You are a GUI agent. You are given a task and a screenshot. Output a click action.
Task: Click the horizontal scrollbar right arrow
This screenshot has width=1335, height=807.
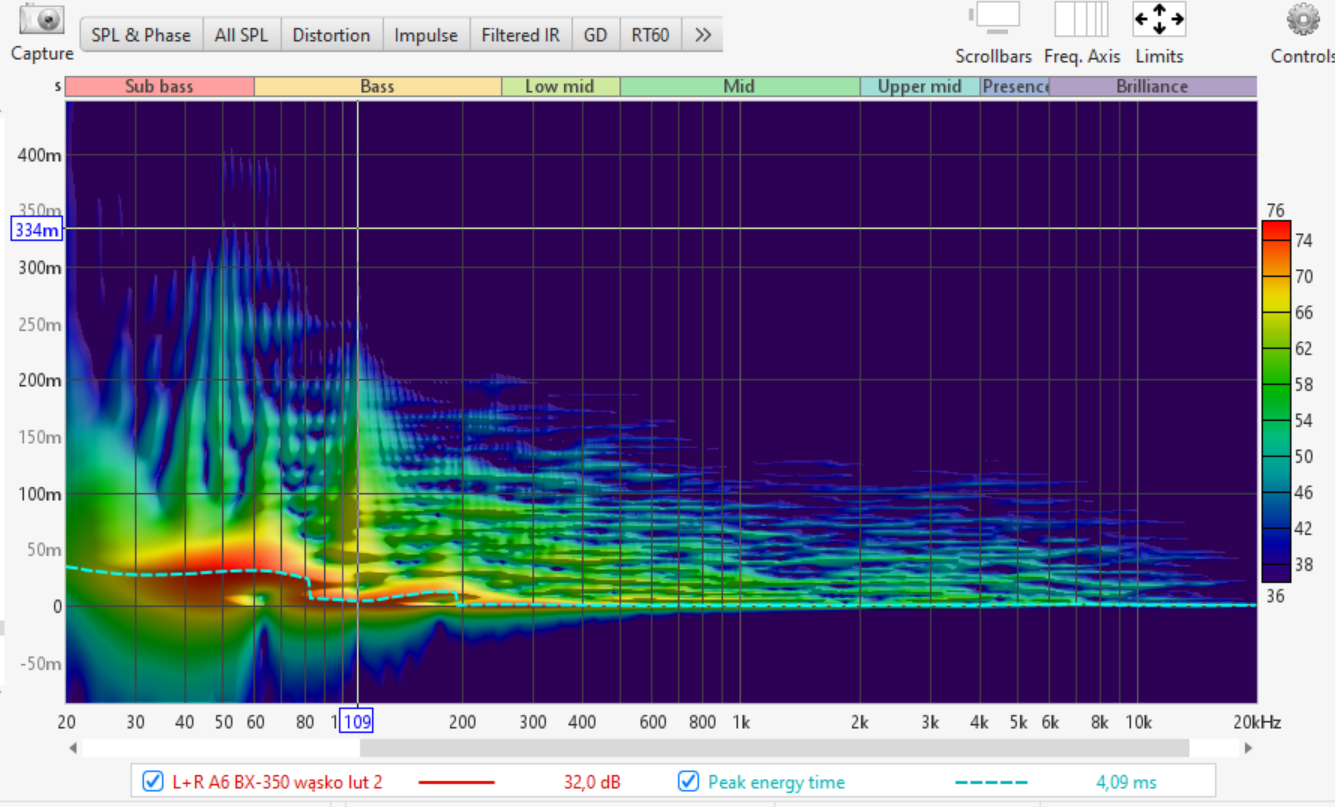click(x=1248, y=748)
